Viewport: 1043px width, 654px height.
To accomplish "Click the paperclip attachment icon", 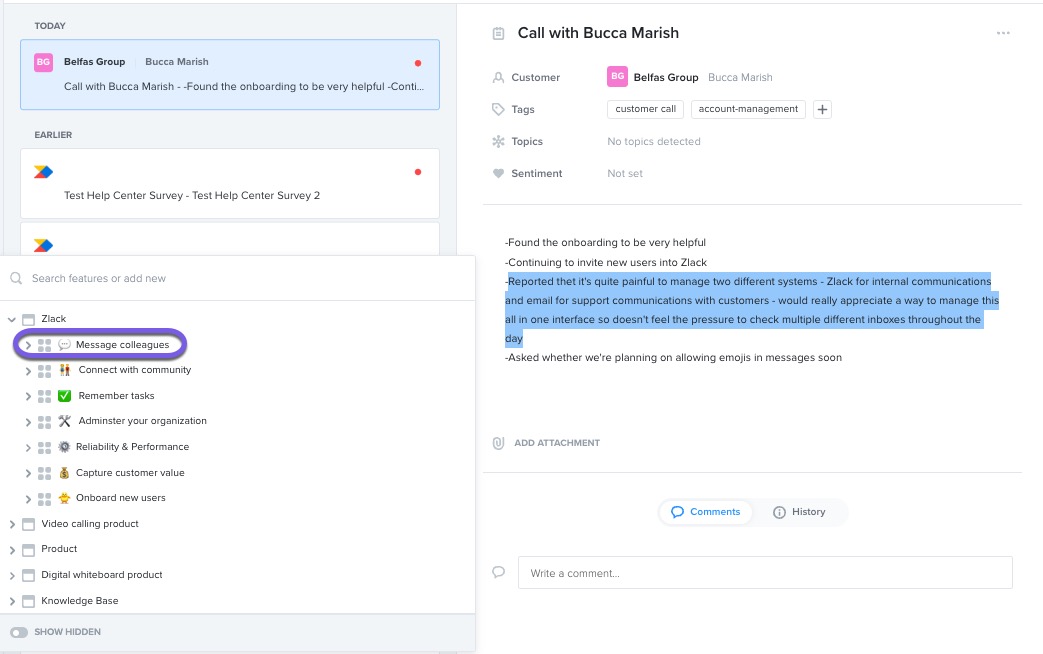I will click(498, 443).
